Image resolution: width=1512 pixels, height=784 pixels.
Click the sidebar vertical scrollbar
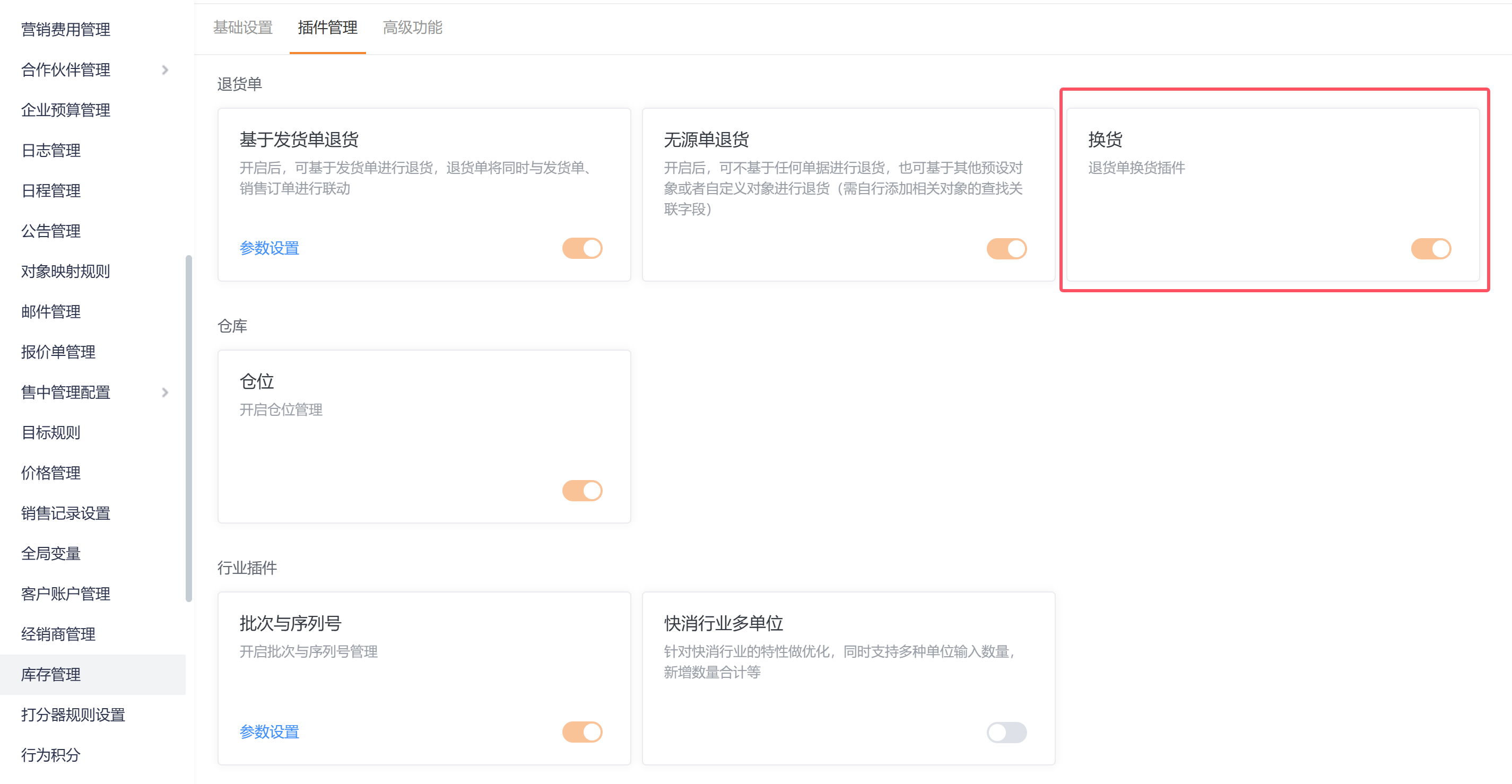[x=188, y=429]
